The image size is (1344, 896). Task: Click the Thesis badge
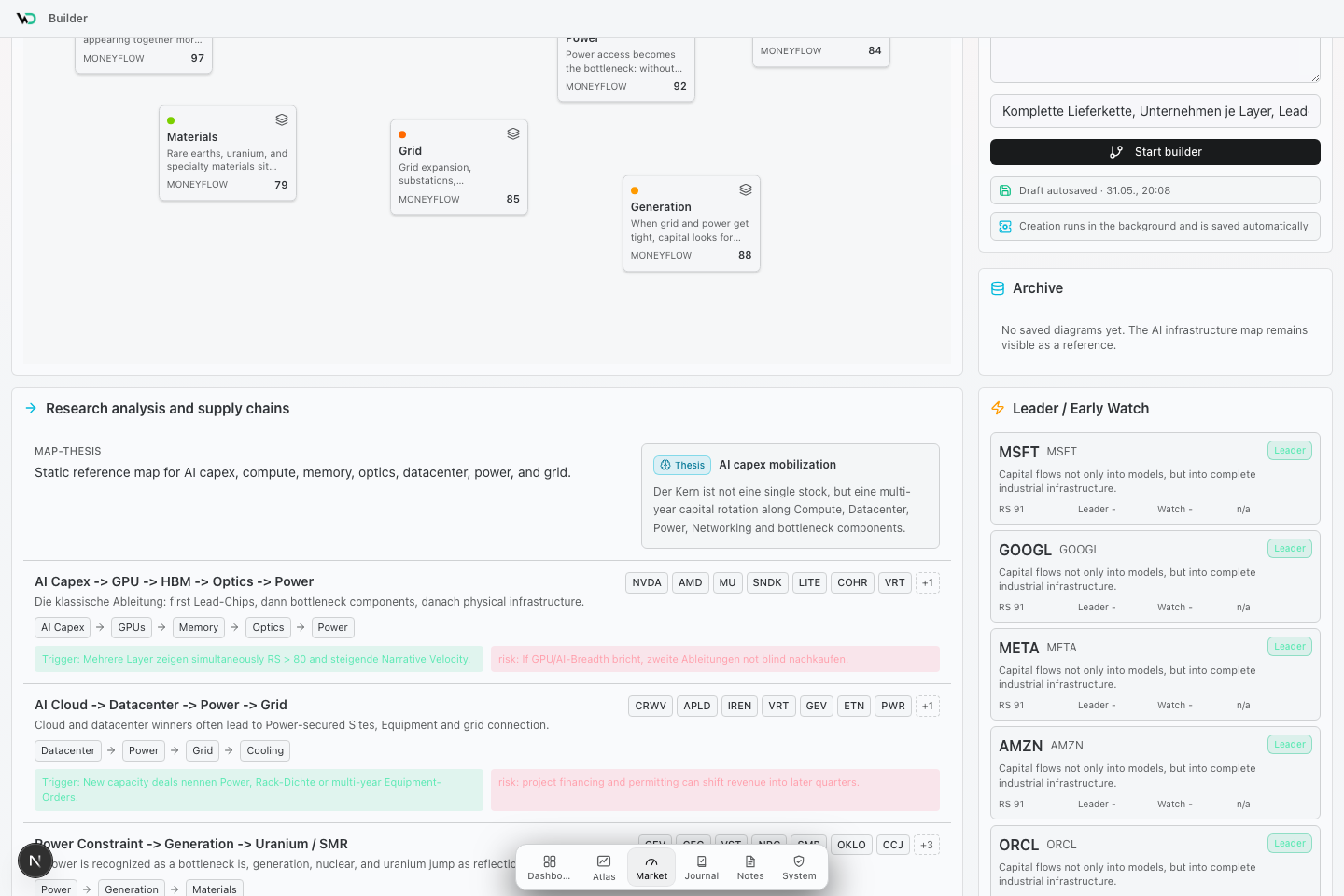pyautogui.click(x=682, y=465)
